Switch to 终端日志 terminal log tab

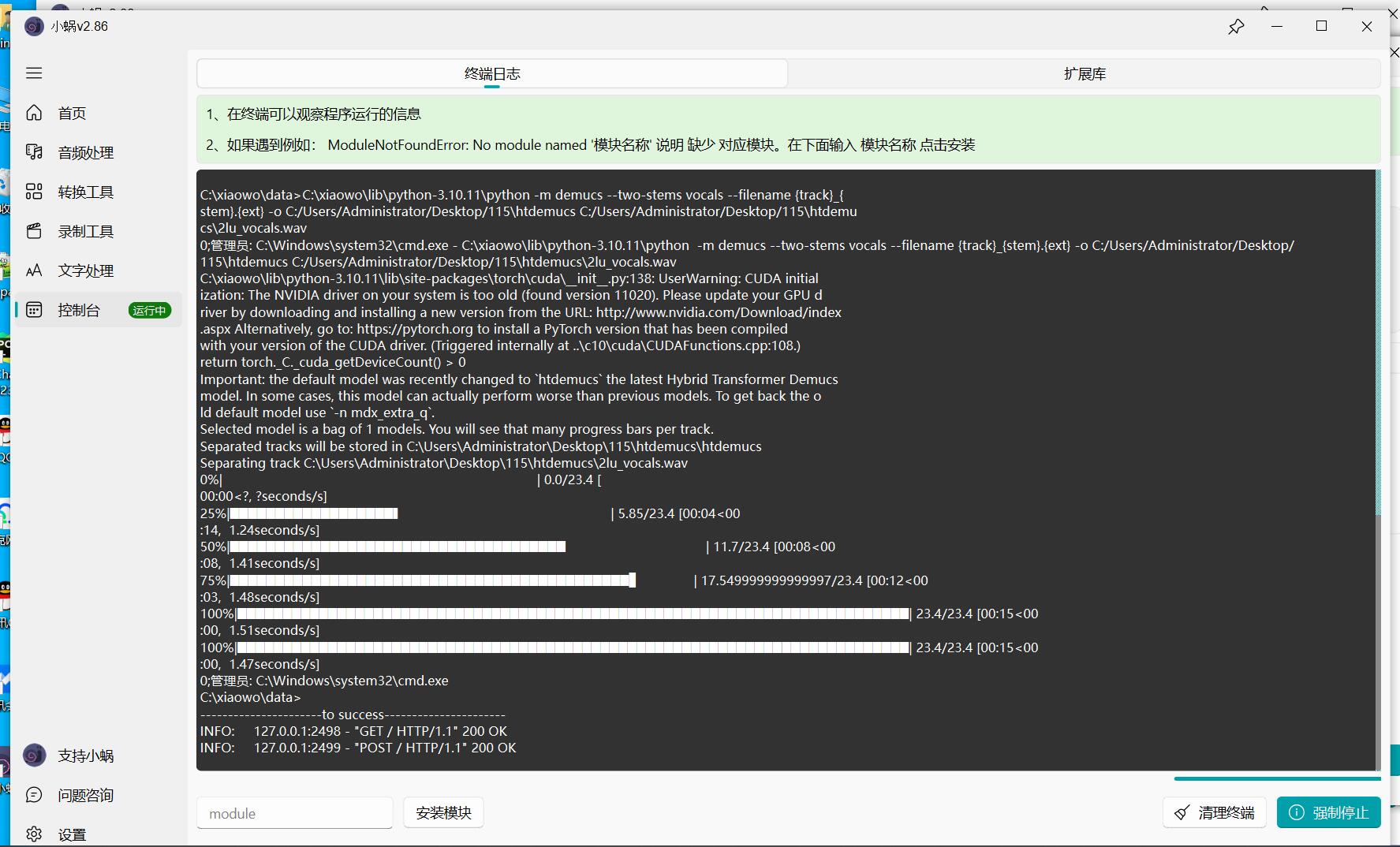click(492, 74)
